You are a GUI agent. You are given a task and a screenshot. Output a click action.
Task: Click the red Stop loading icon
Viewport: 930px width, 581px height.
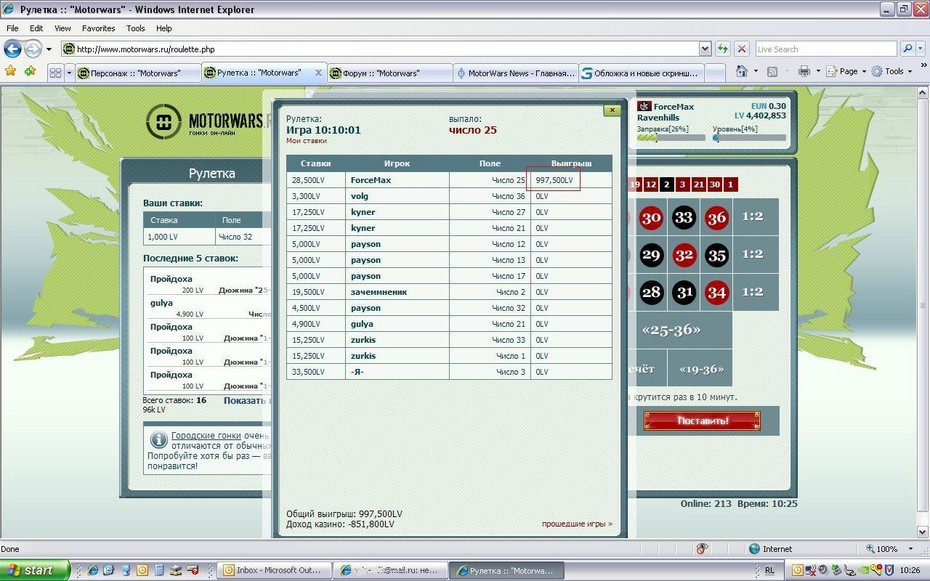741,49
